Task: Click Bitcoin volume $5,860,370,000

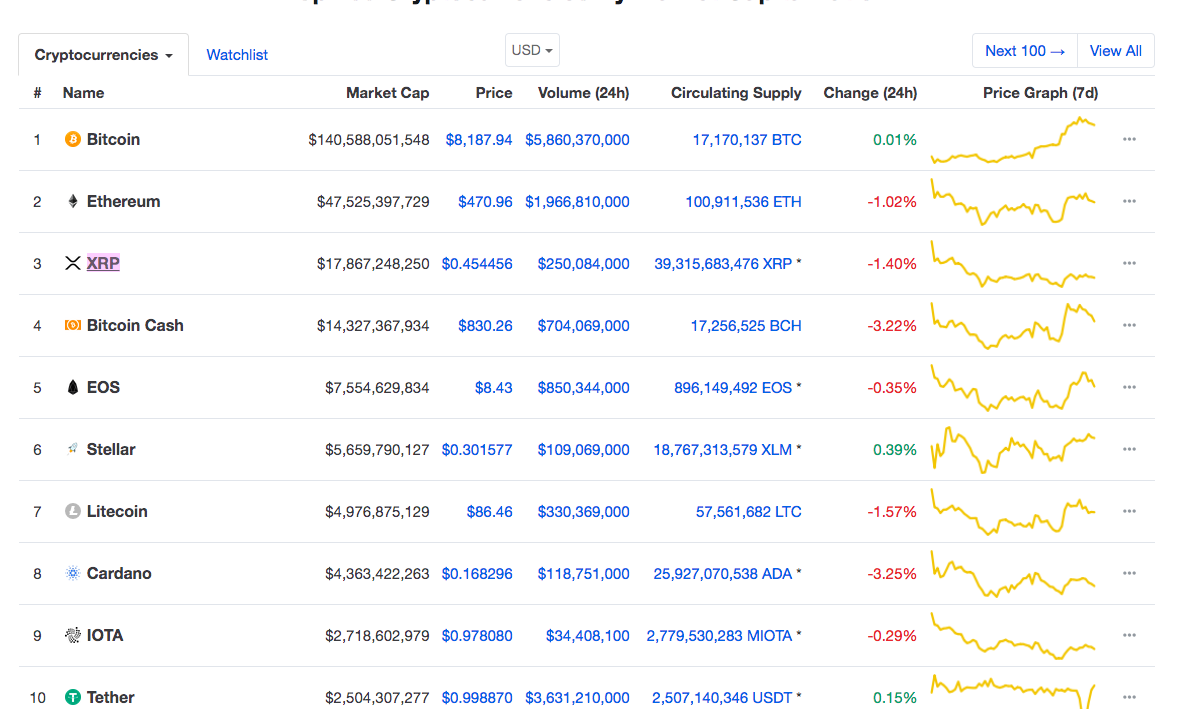Action: 577,140
